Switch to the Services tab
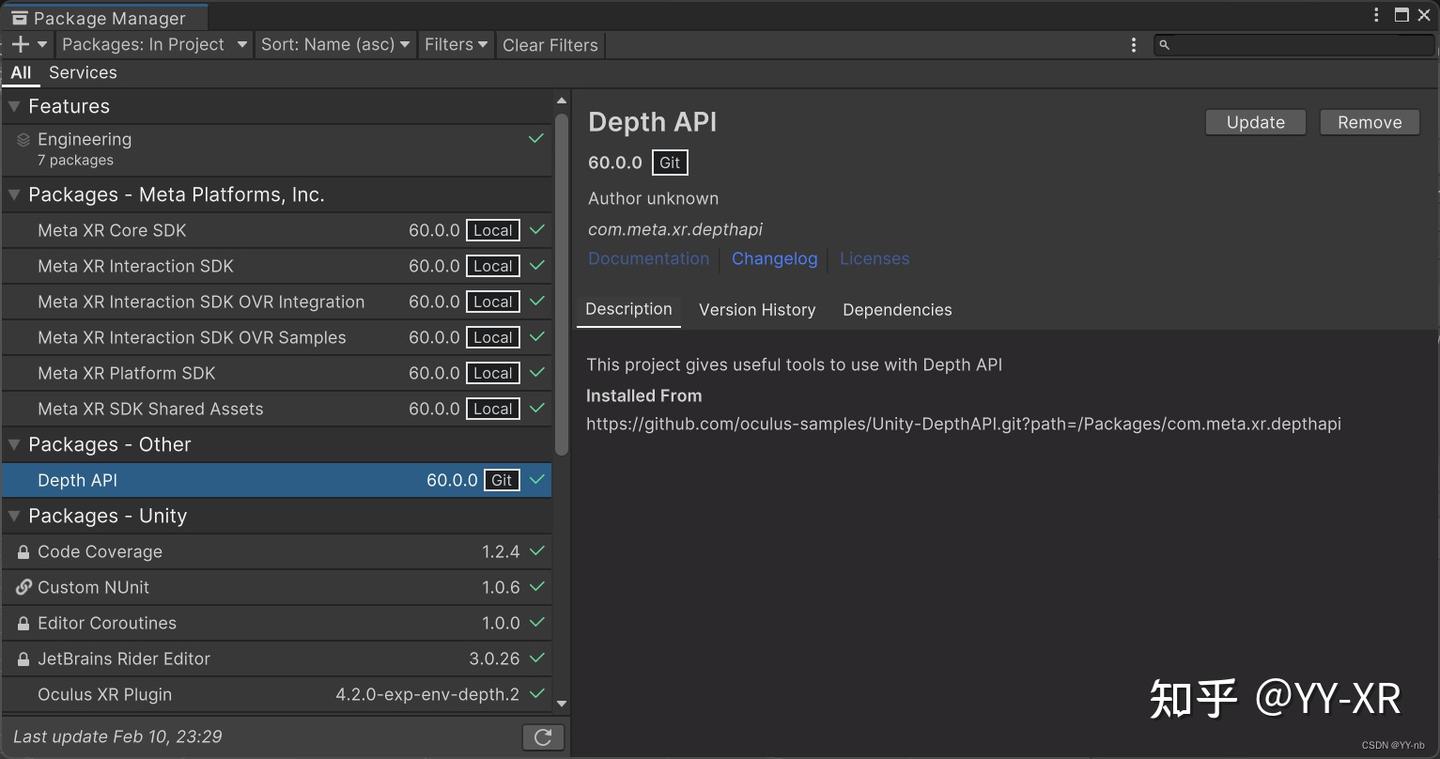Image resolution: width=1440 pixels, height=759 pixels. (x=82, y=72)
